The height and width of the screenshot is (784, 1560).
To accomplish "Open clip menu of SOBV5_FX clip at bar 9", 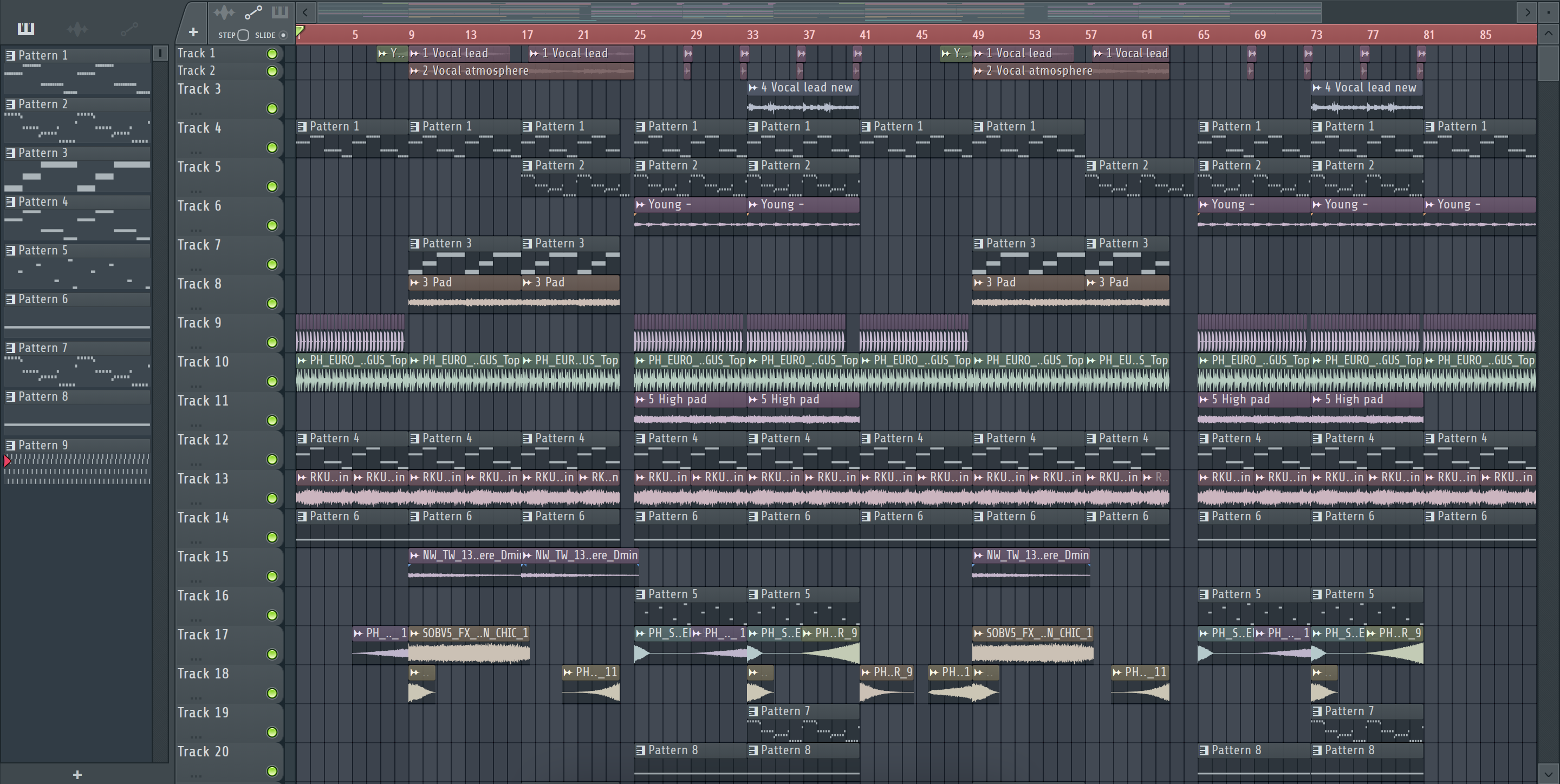I will point(414,633).
